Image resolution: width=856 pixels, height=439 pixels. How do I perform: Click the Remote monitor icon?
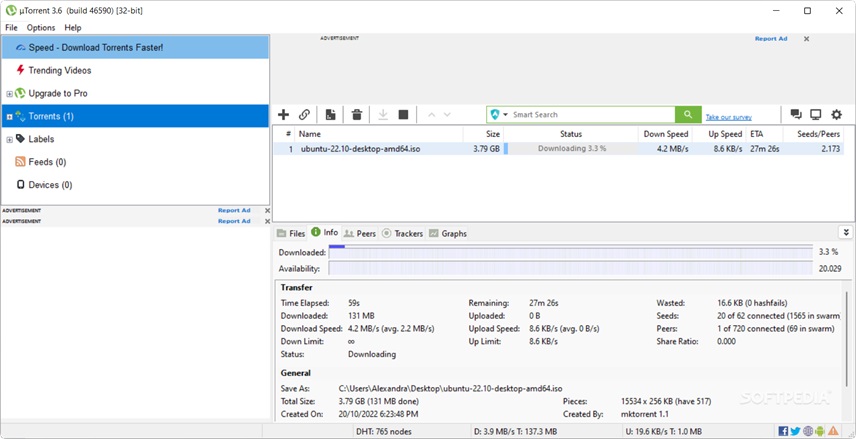coord(816,115)
